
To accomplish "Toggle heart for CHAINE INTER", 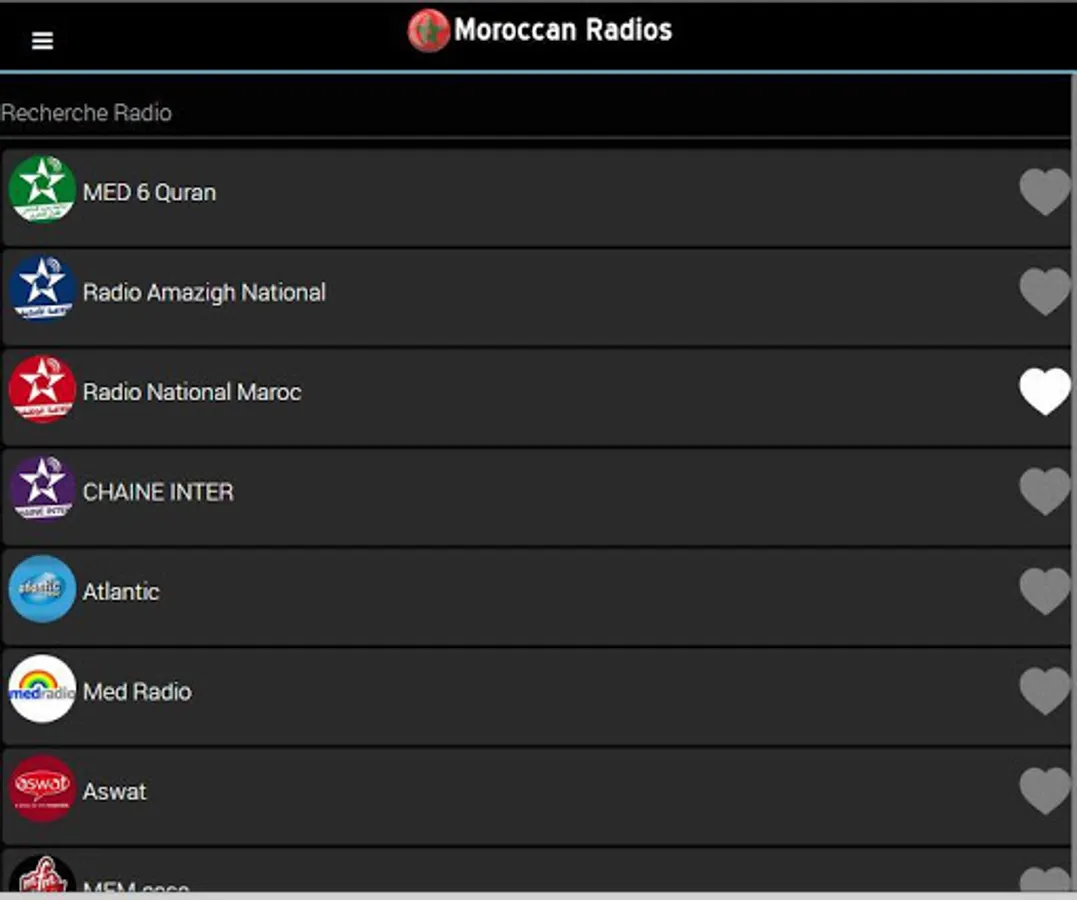I will tap(1045, 492).
